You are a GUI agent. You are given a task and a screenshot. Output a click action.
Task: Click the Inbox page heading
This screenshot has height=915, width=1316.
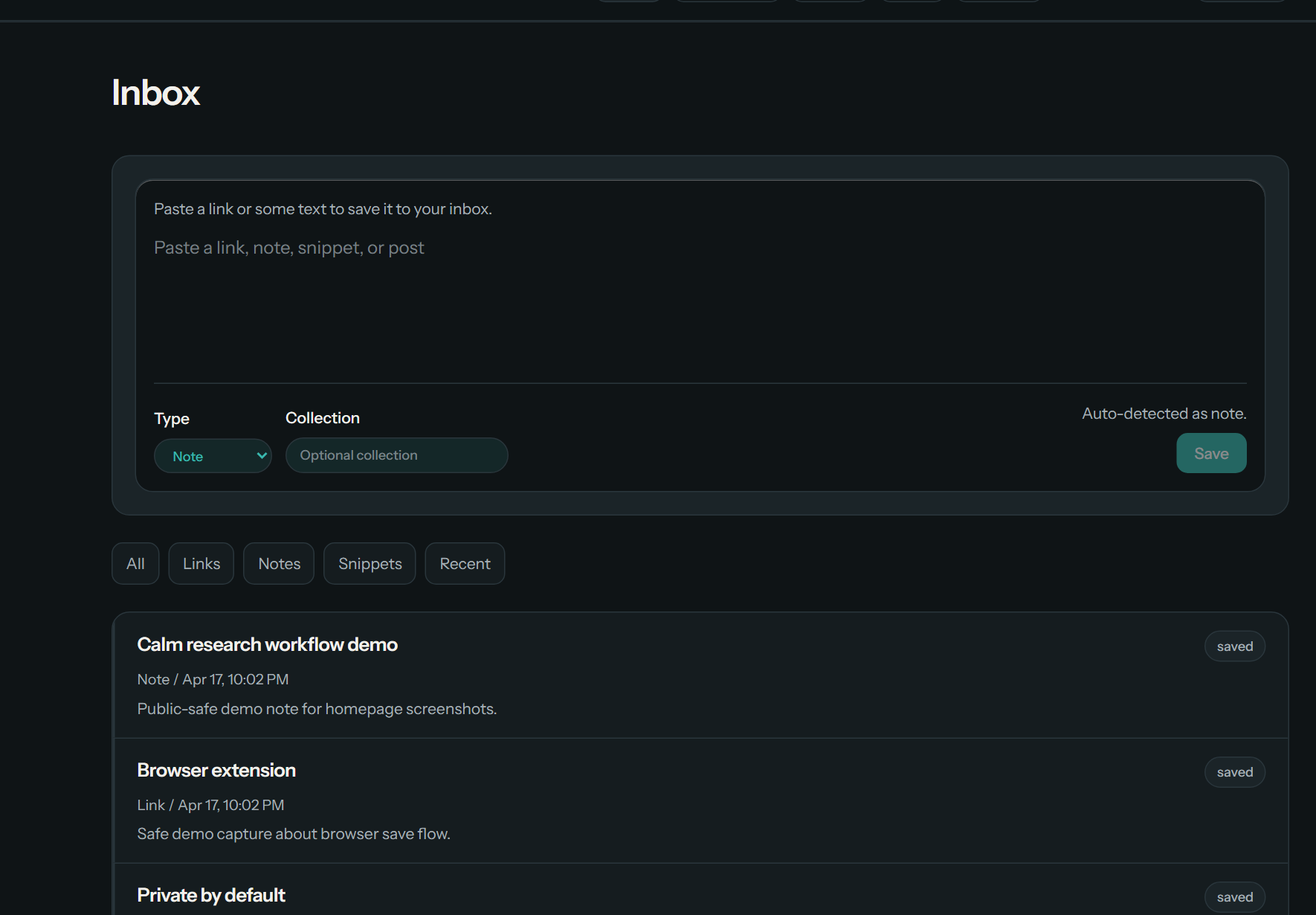pos(155,92)
